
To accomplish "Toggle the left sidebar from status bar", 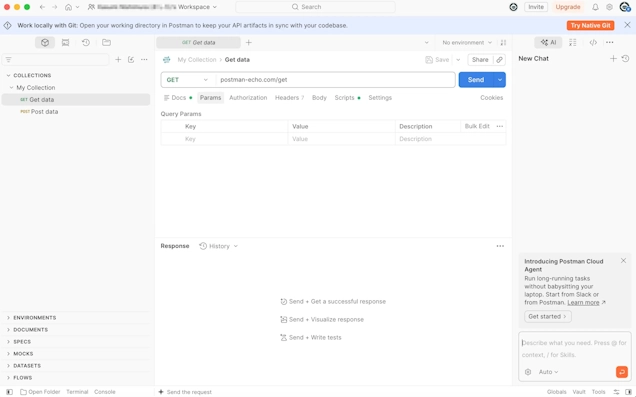I will 9,392.
